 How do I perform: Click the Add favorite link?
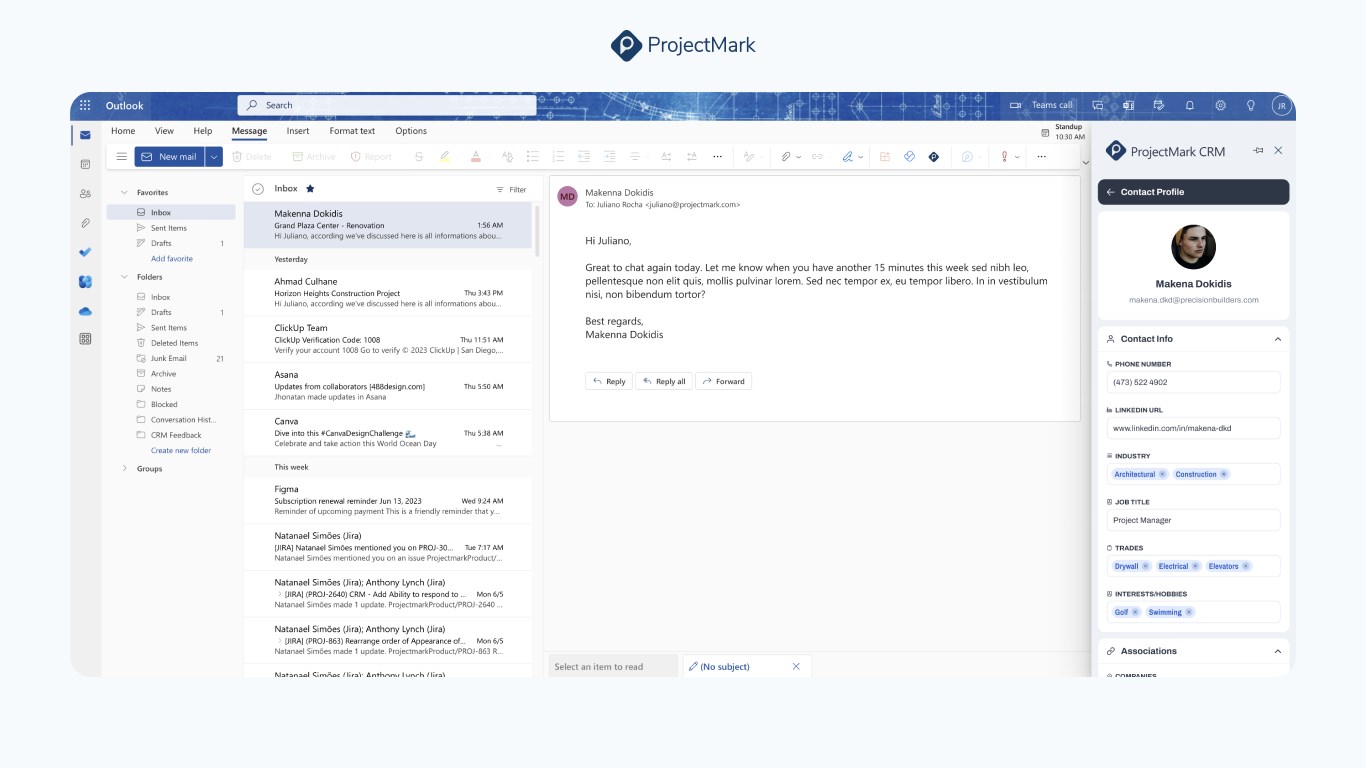click(172, 259)
